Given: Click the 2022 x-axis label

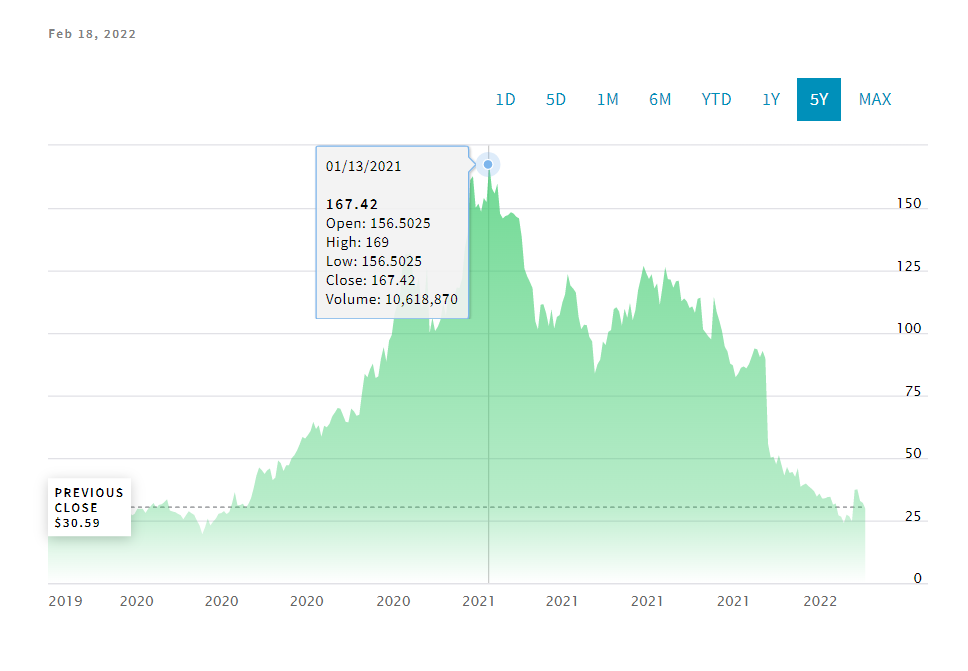Looking at the screenshot, I should coord(820,601).
